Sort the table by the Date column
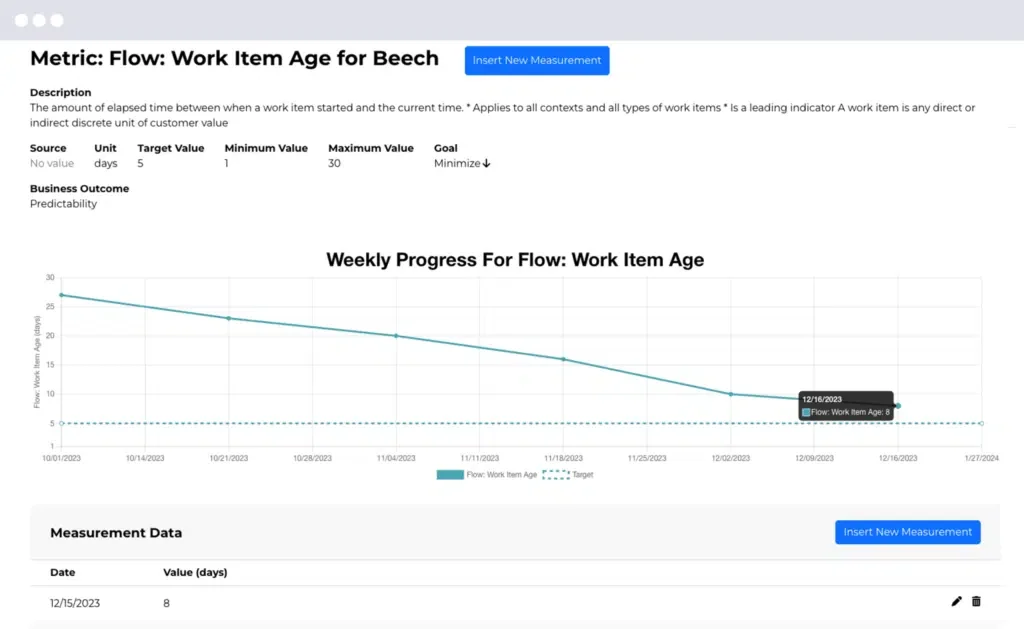The image size is (1024, 629). [62, 572]
